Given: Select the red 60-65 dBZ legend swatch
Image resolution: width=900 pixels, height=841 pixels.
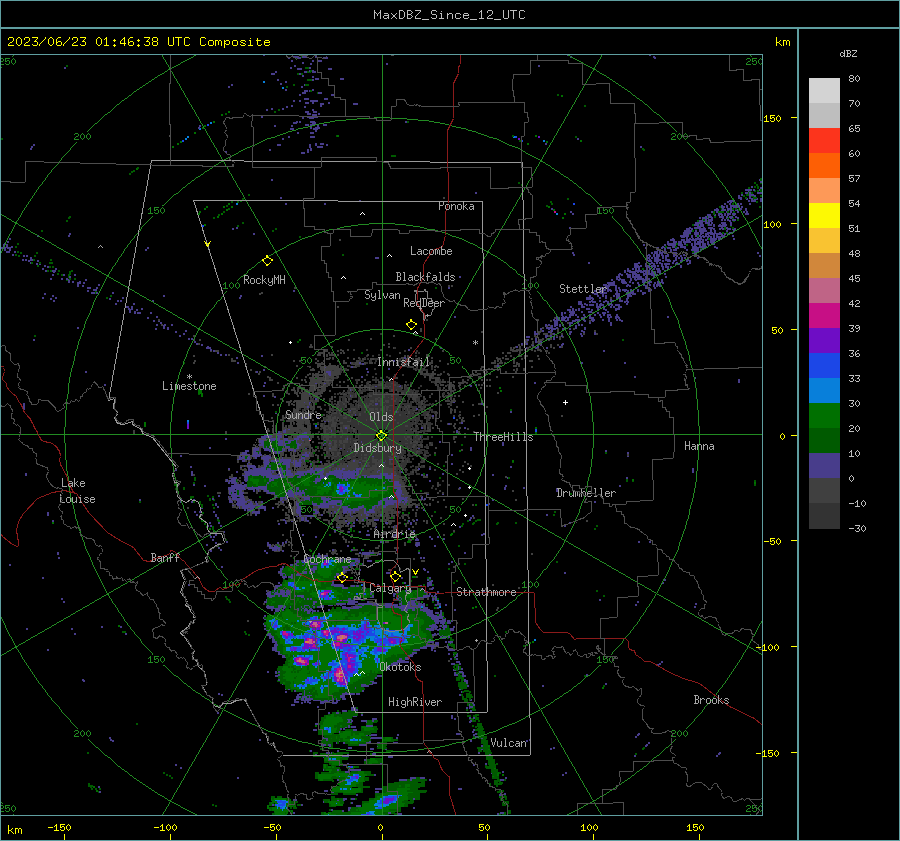Looking at the screenshot, I should [x=824, y=141].
